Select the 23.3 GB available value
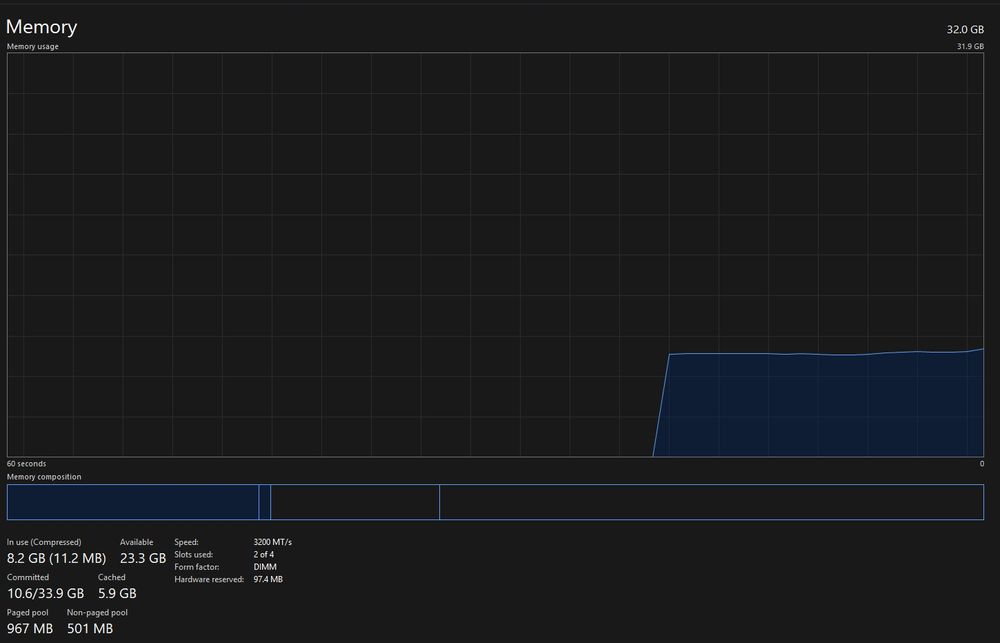 pos(143,558)
